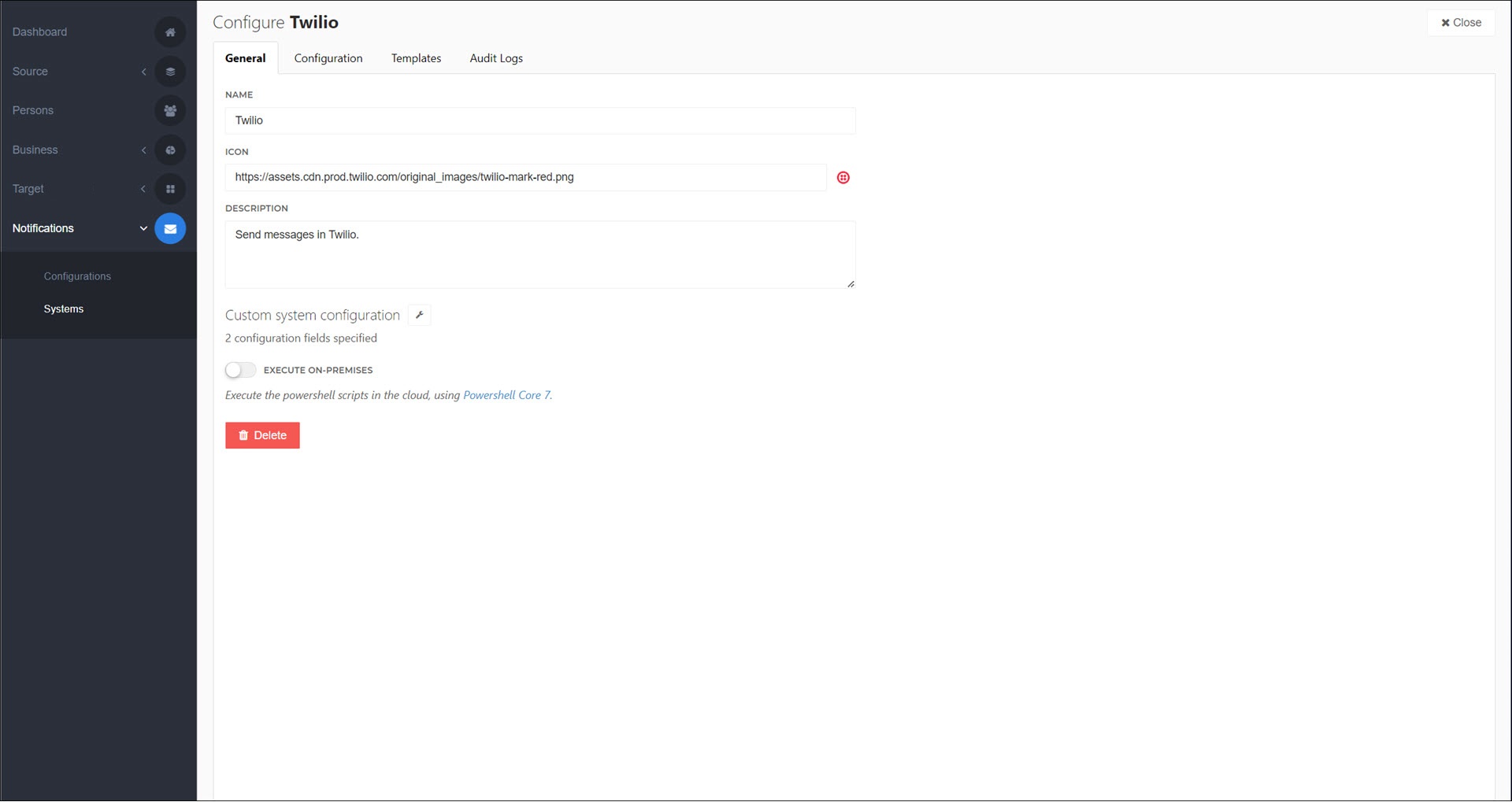Click the Target label in sidebar
This screenshot has width=1512, height=802.
(28, 189)
